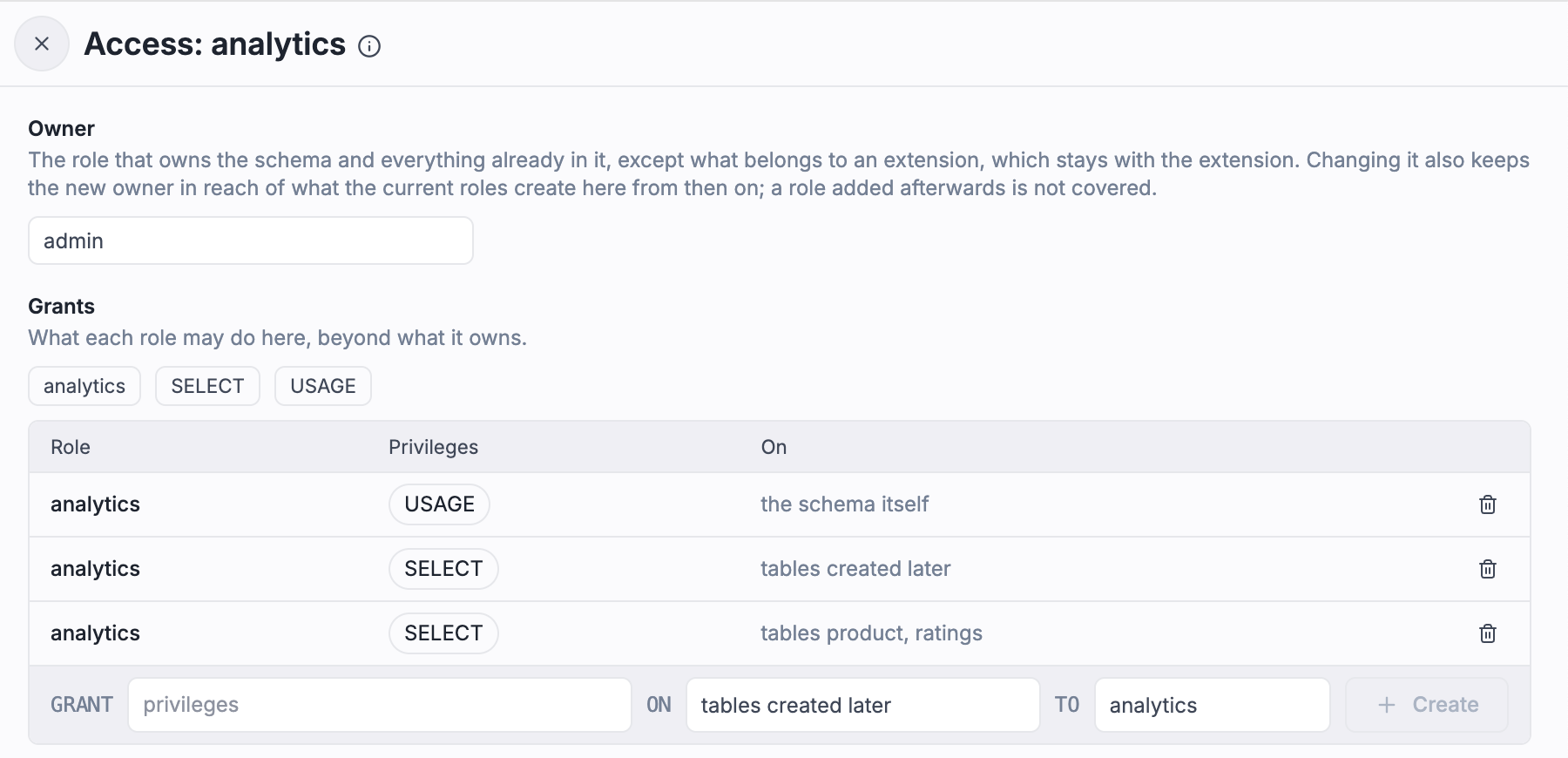Open the ON dropdown showing tables created later

point(863,705)
